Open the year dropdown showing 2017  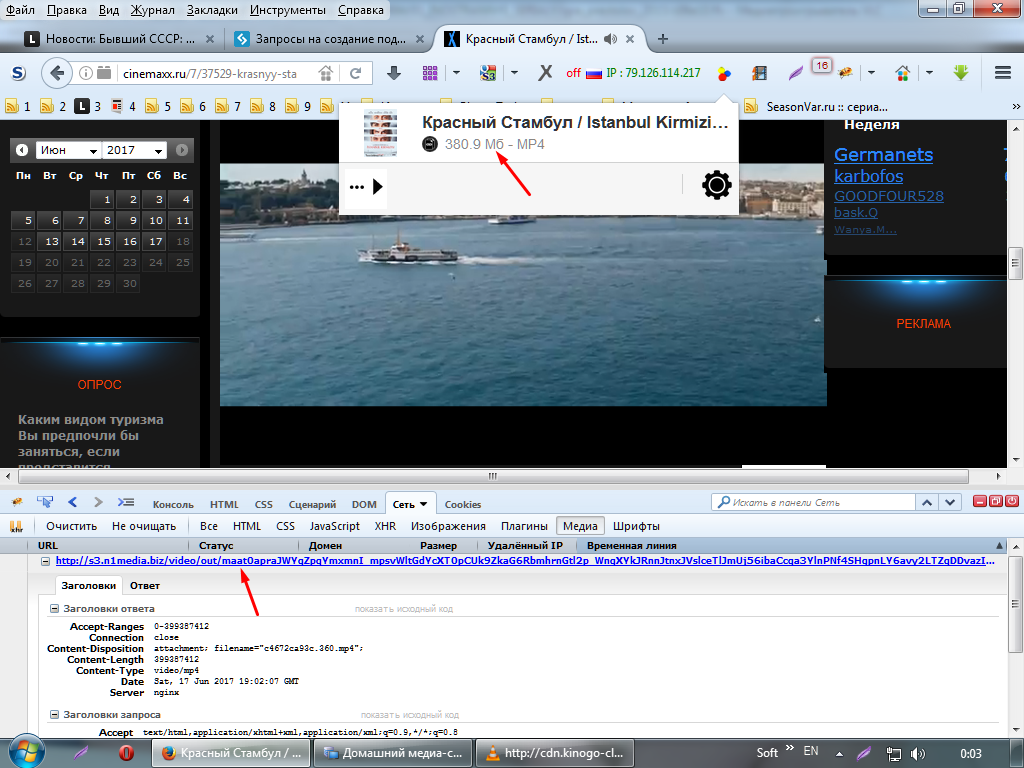134,150
